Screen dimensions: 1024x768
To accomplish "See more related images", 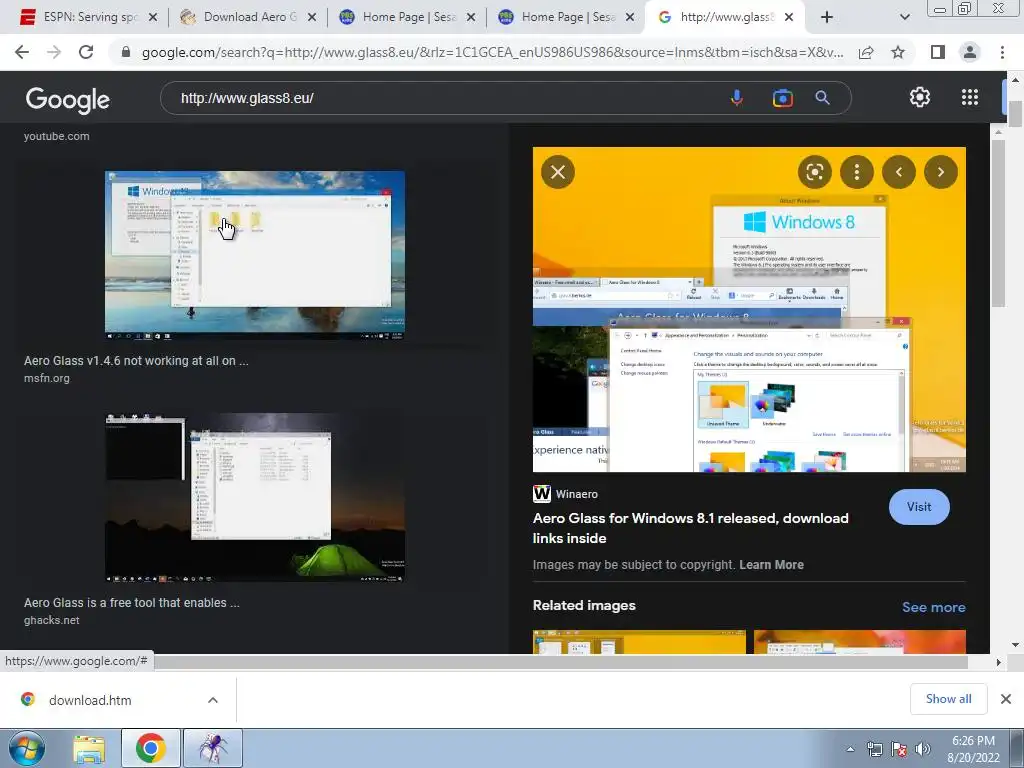I will pyautogui.click(x=933, y=607).
